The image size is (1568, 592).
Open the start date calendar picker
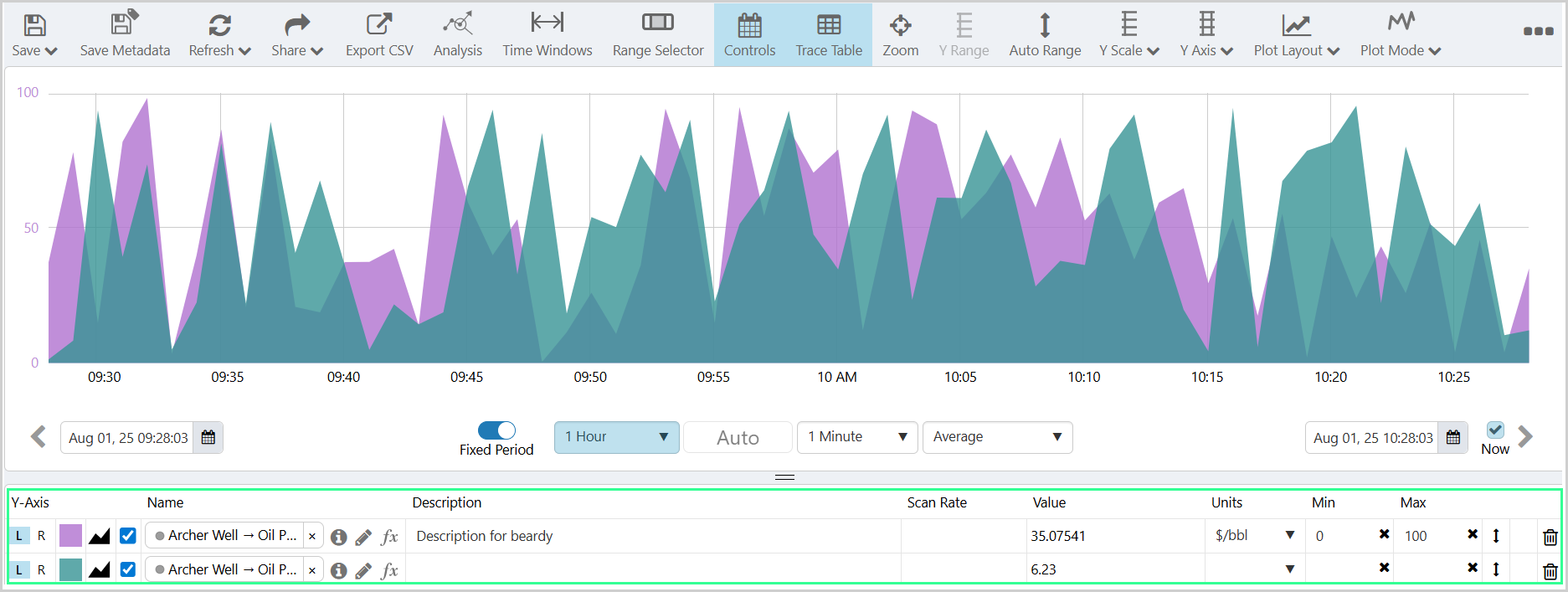pos(208,438)
